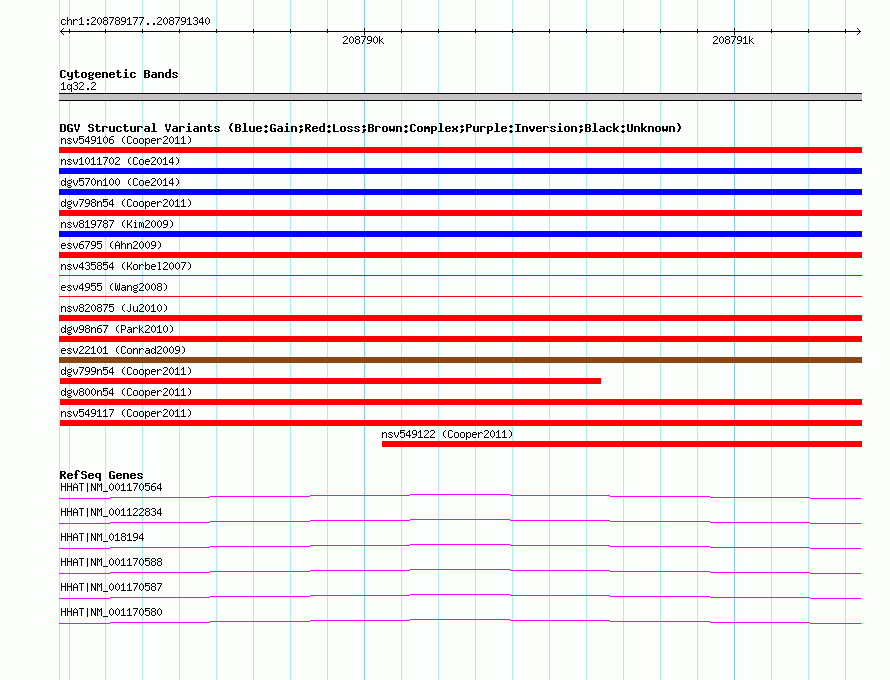Select the dgv799n54 (Cooper2011) label
This screenshot has width=890, height=680.
pyautogui.click(x=126, y=371)
